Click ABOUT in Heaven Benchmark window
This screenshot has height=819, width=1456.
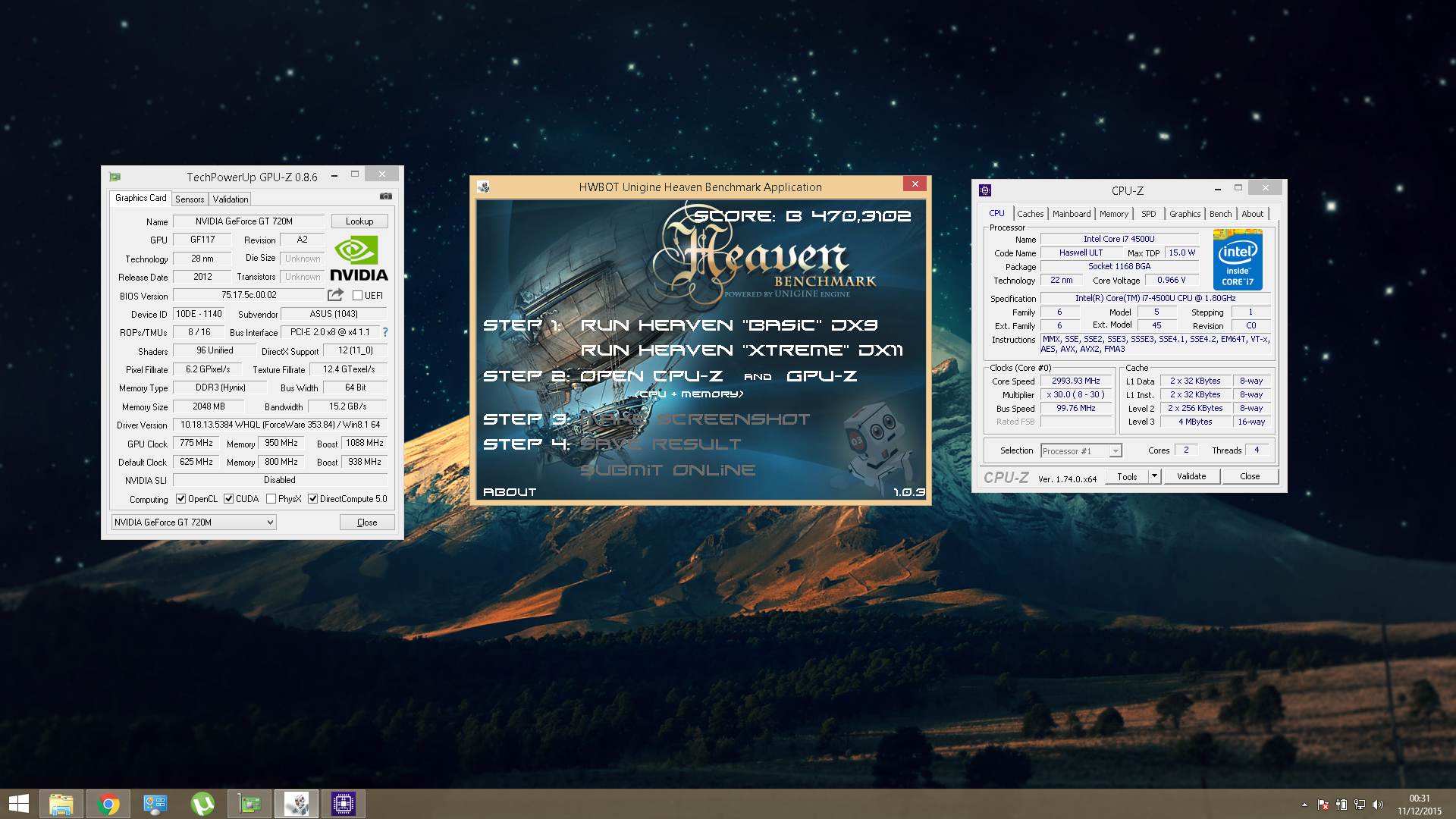(x=510, y=492)
